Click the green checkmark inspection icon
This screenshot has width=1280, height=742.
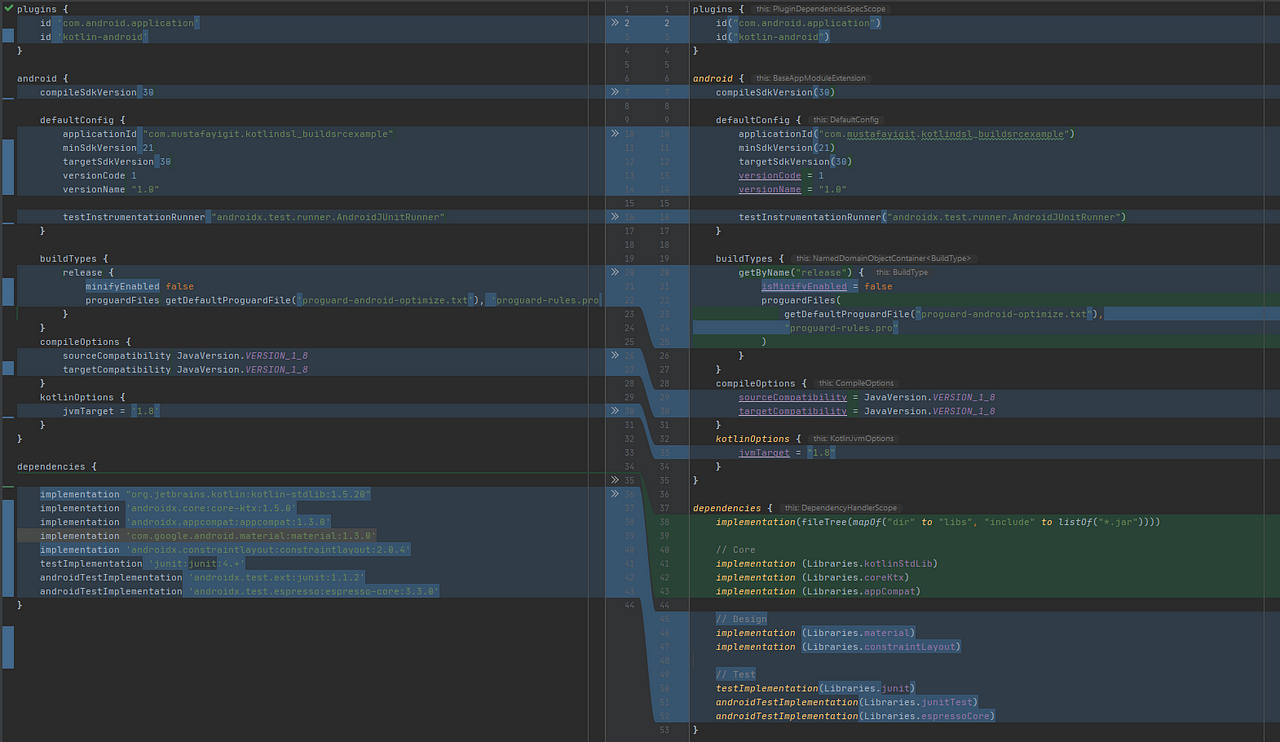click(x=8, y=8)
